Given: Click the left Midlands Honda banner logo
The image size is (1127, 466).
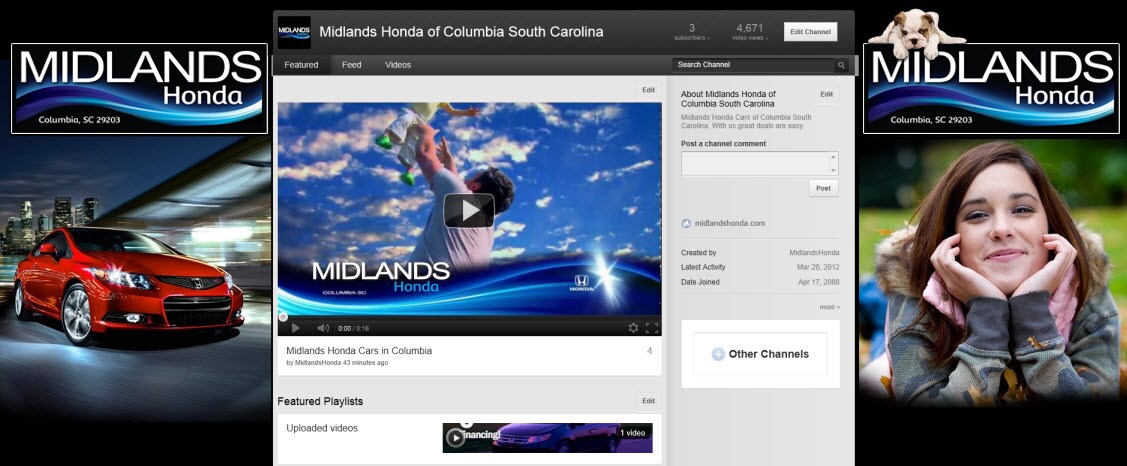Looking at the screenshot, I should point(139,88).
